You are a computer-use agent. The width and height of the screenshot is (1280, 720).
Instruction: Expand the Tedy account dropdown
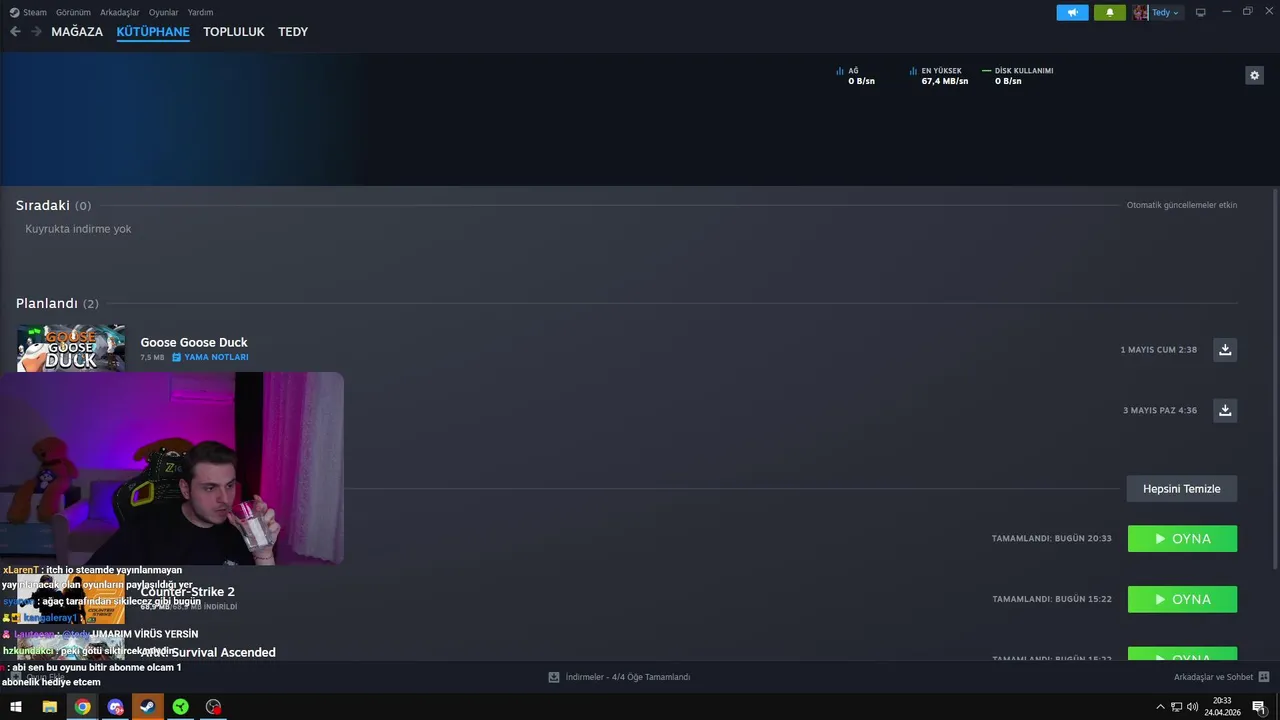pyautogui.click(x=1165, y=12)
